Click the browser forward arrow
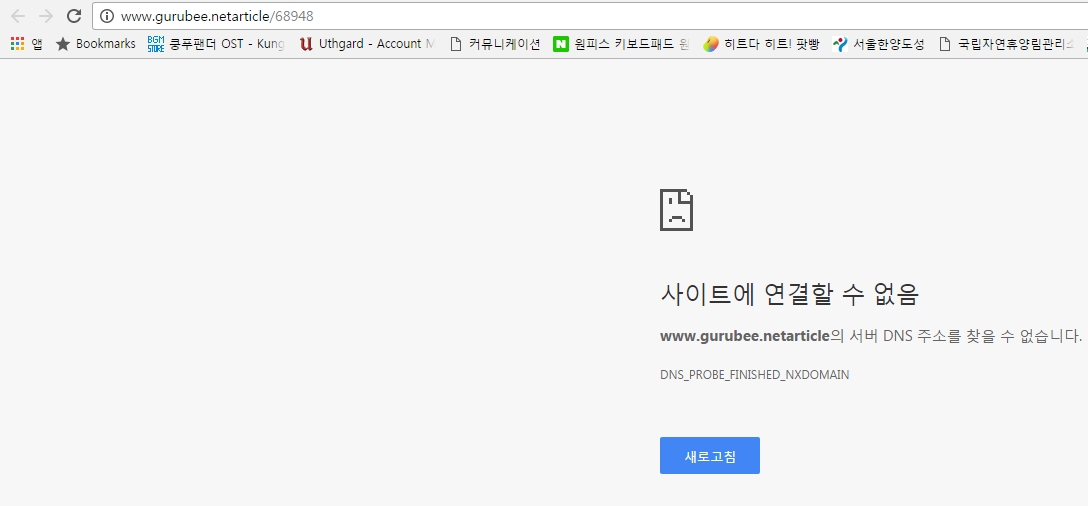The width and height of the screenshot is (1088, 506). pos(45,16)
